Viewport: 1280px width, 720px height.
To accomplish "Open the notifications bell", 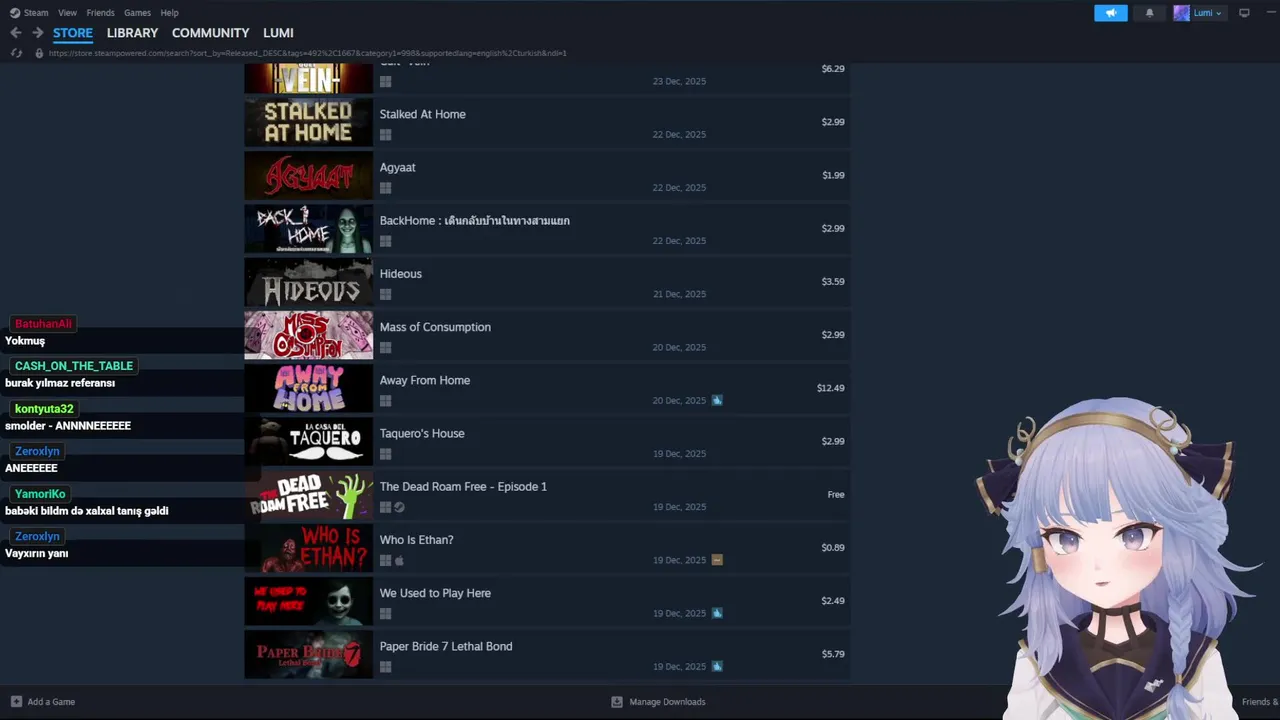I will [x=1149, y=13].
